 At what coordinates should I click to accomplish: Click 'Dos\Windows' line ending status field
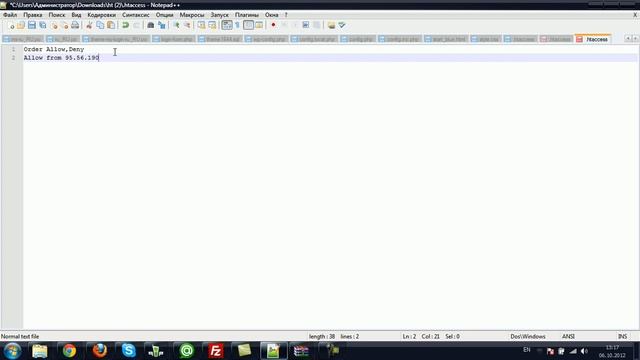click(528, 336)
